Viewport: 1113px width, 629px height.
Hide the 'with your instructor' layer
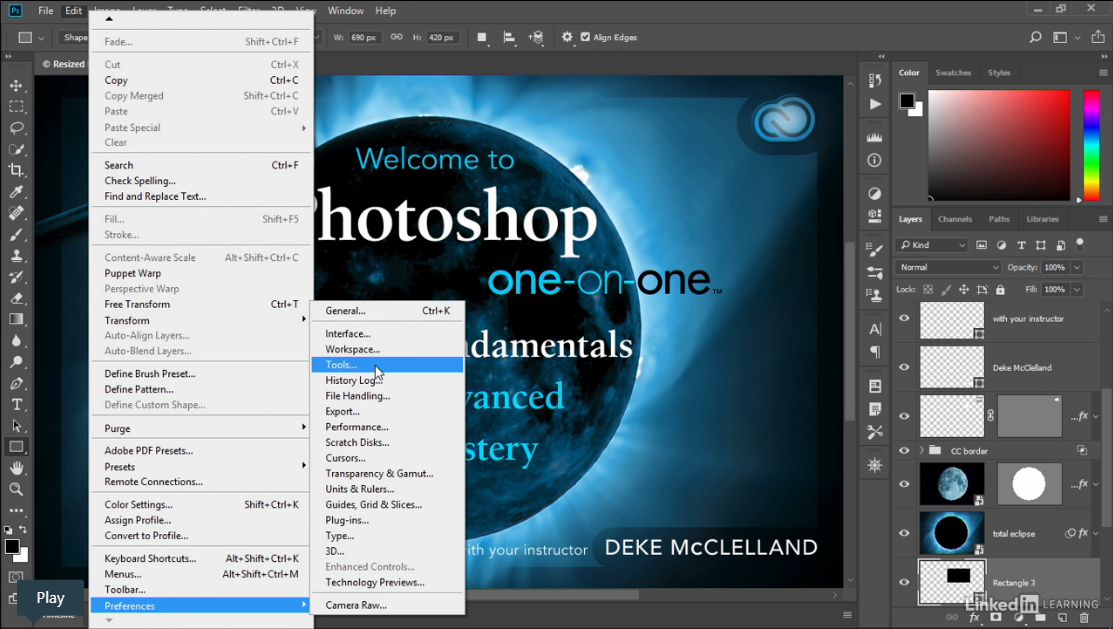904,319
